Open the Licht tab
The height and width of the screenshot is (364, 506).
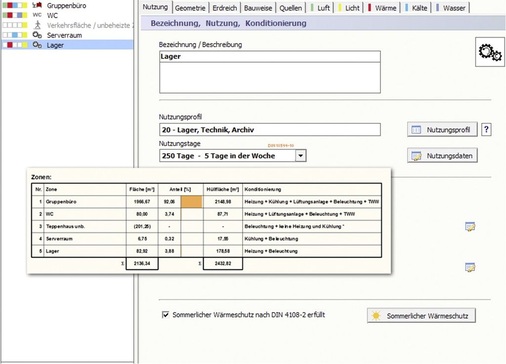click(349, 8)
